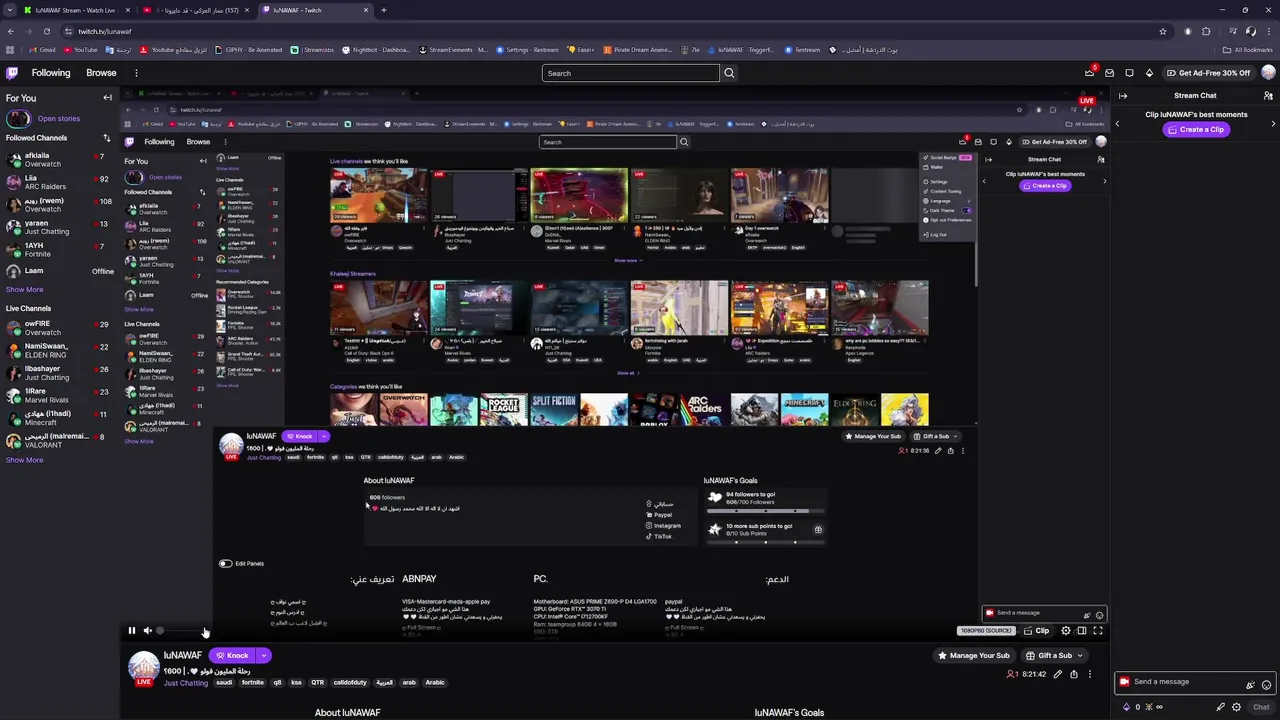Screen dimensions: 1280x720
Task: Click the Knock button
Action: click(232, 655)
